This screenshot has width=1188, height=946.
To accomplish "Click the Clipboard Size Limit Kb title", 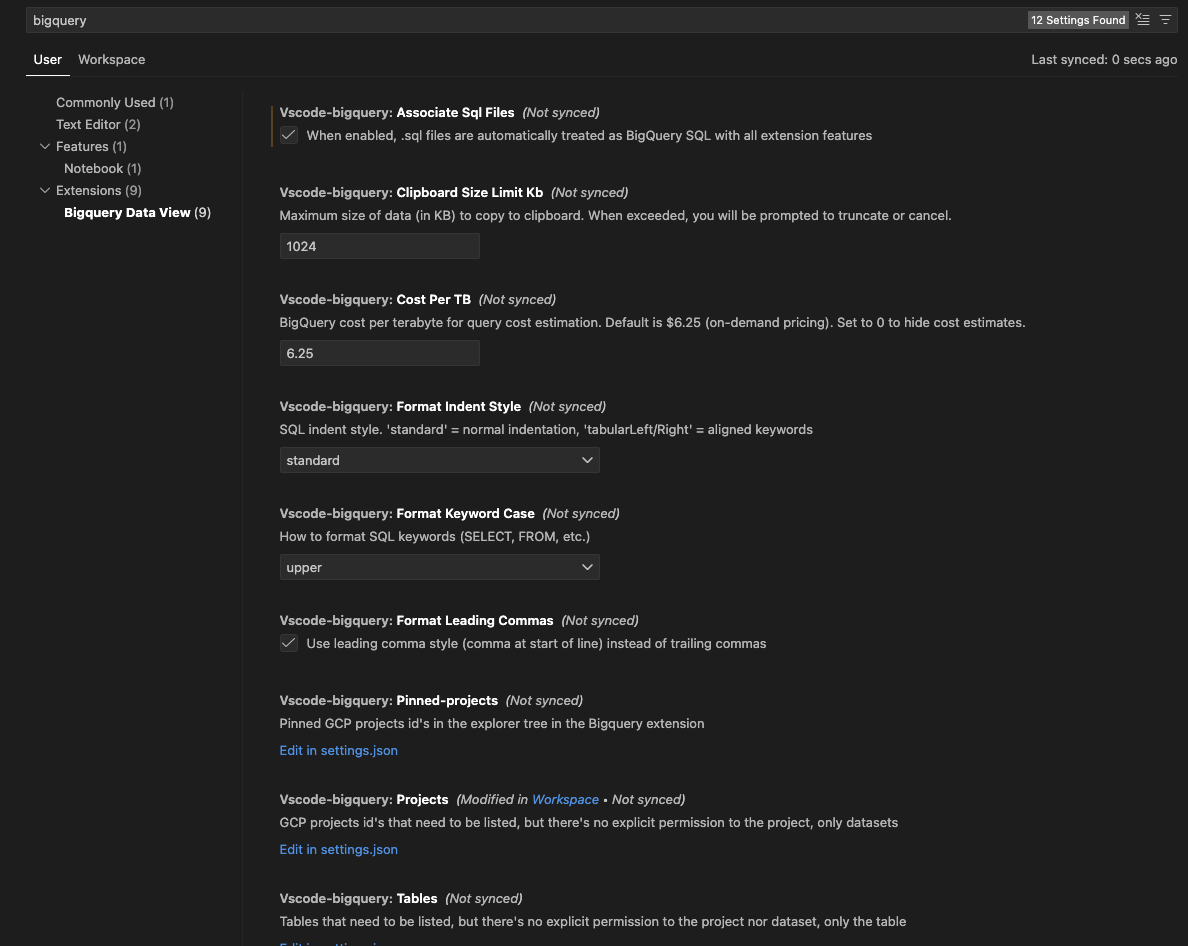I will (x=411, y=192).
